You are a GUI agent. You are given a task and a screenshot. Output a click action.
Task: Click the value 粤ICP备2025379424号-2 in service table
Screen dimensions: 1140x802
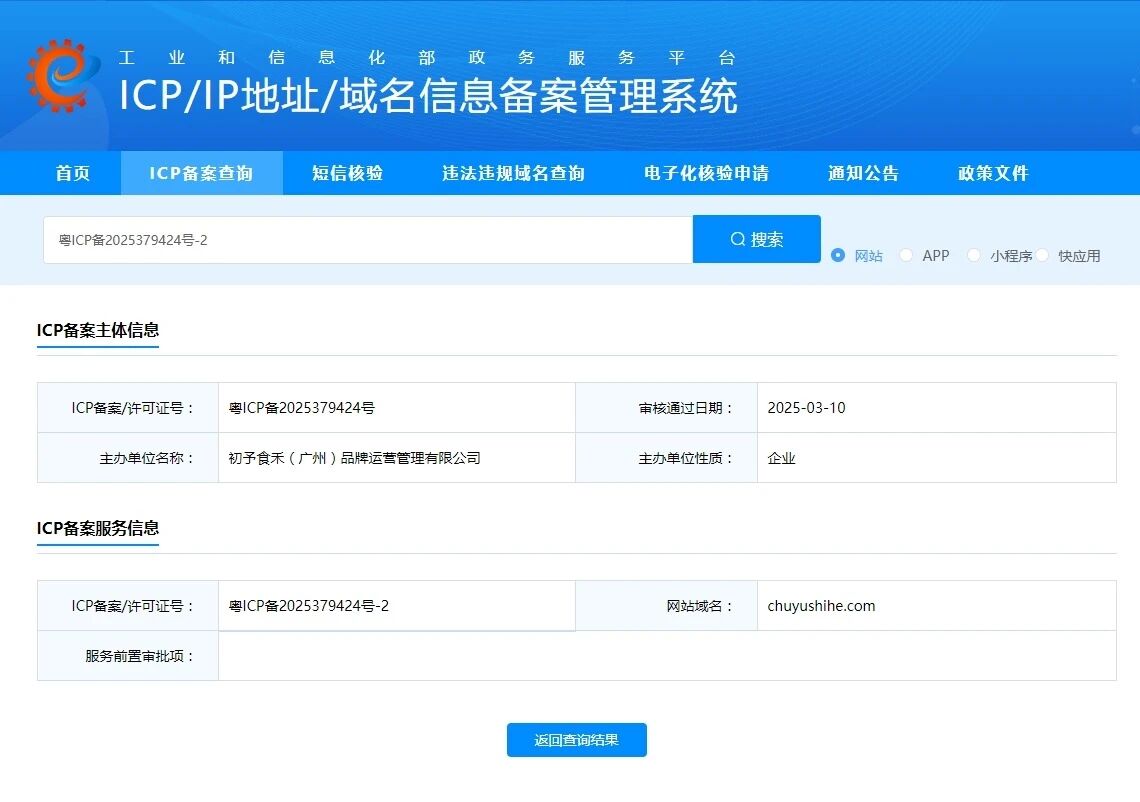(308, 606)
